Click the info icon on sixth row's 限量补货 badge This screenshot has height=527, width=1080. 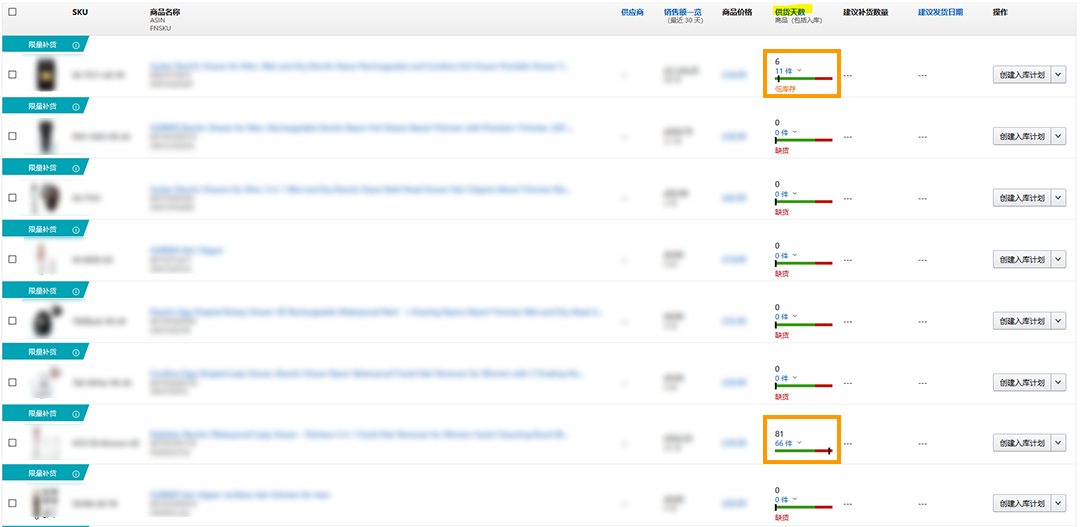pos(76,352)
